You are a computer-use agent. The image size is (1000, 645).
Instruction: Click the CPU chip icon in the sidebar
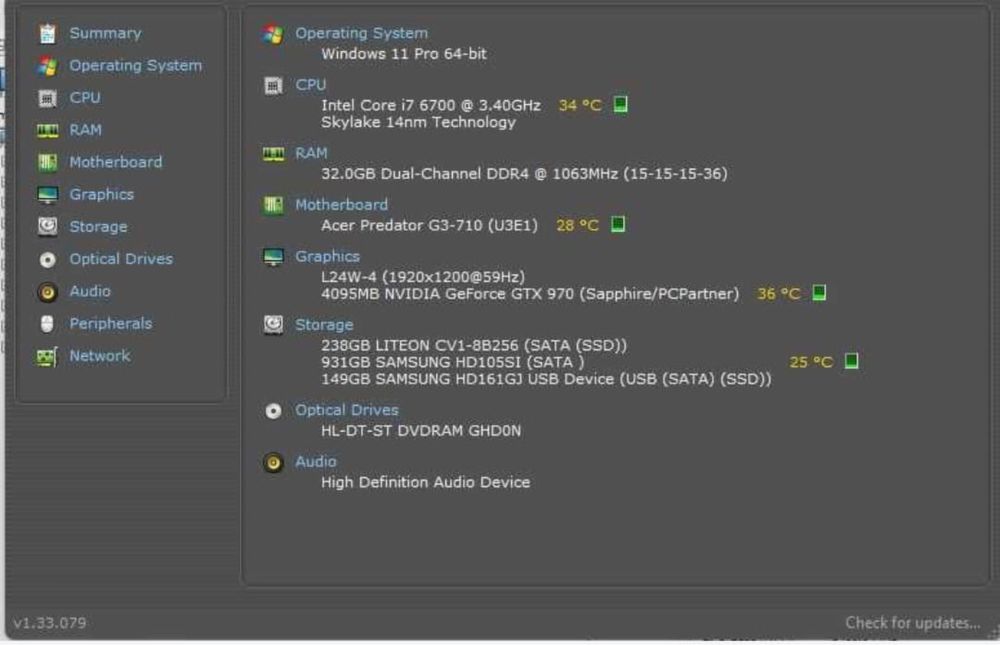47,98
